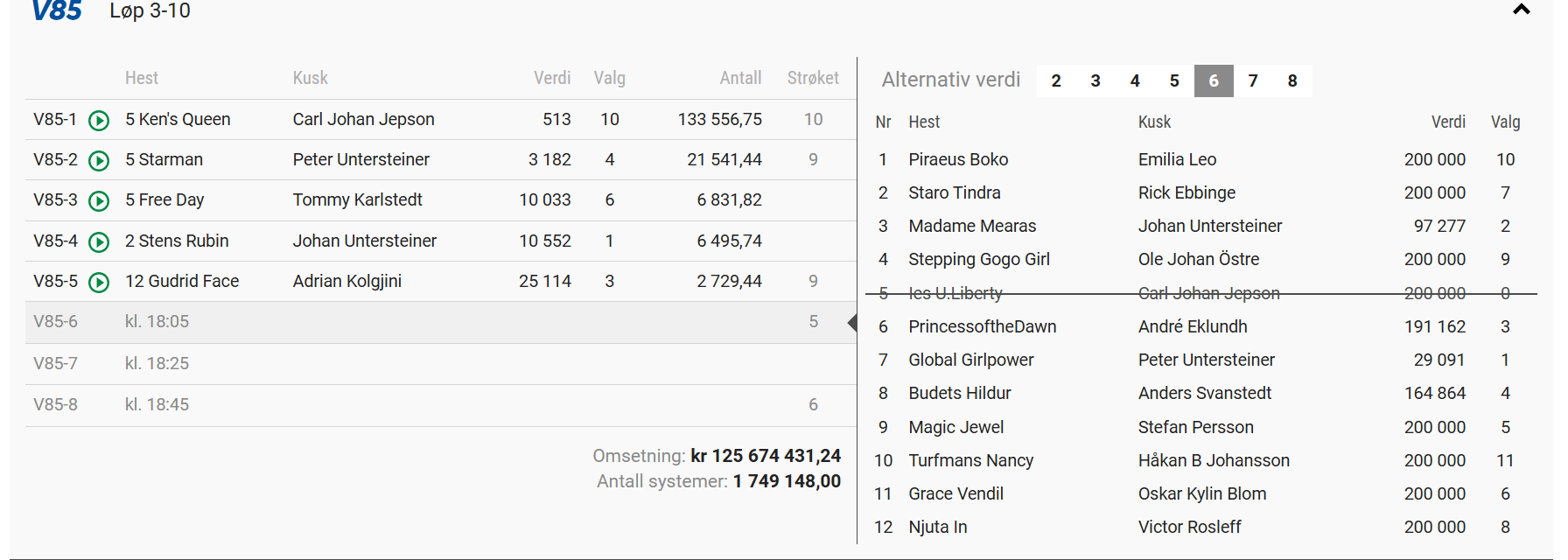Play the V85-3 race replay
This screenshot has width=1568, height=560.
click(99, 201)
